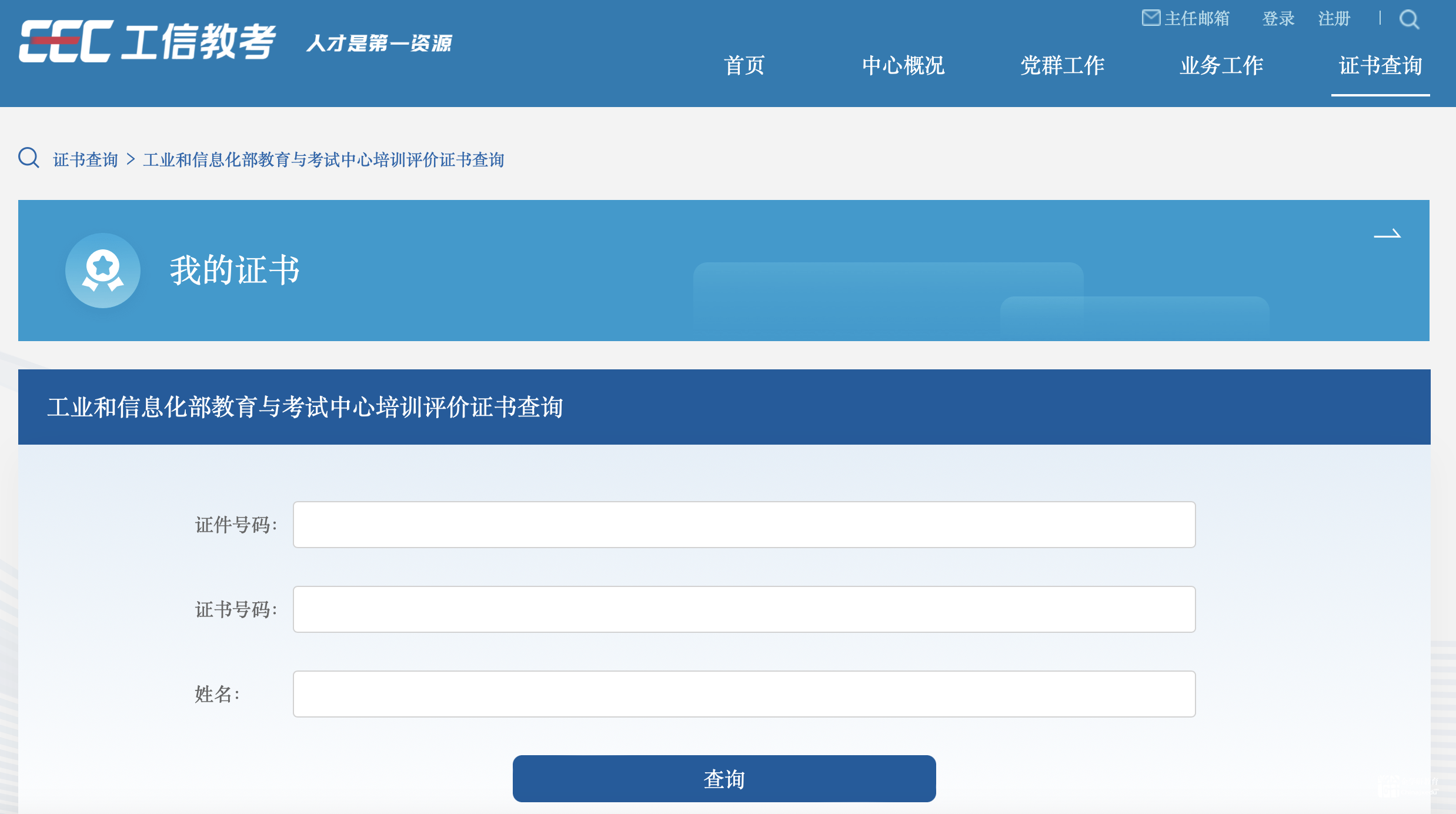Image resolution: width=1456 pixels, height=814 pixels.
Task: Focus the 证书号码 input field
Action: pyautogui.click(x=744, y=609)
